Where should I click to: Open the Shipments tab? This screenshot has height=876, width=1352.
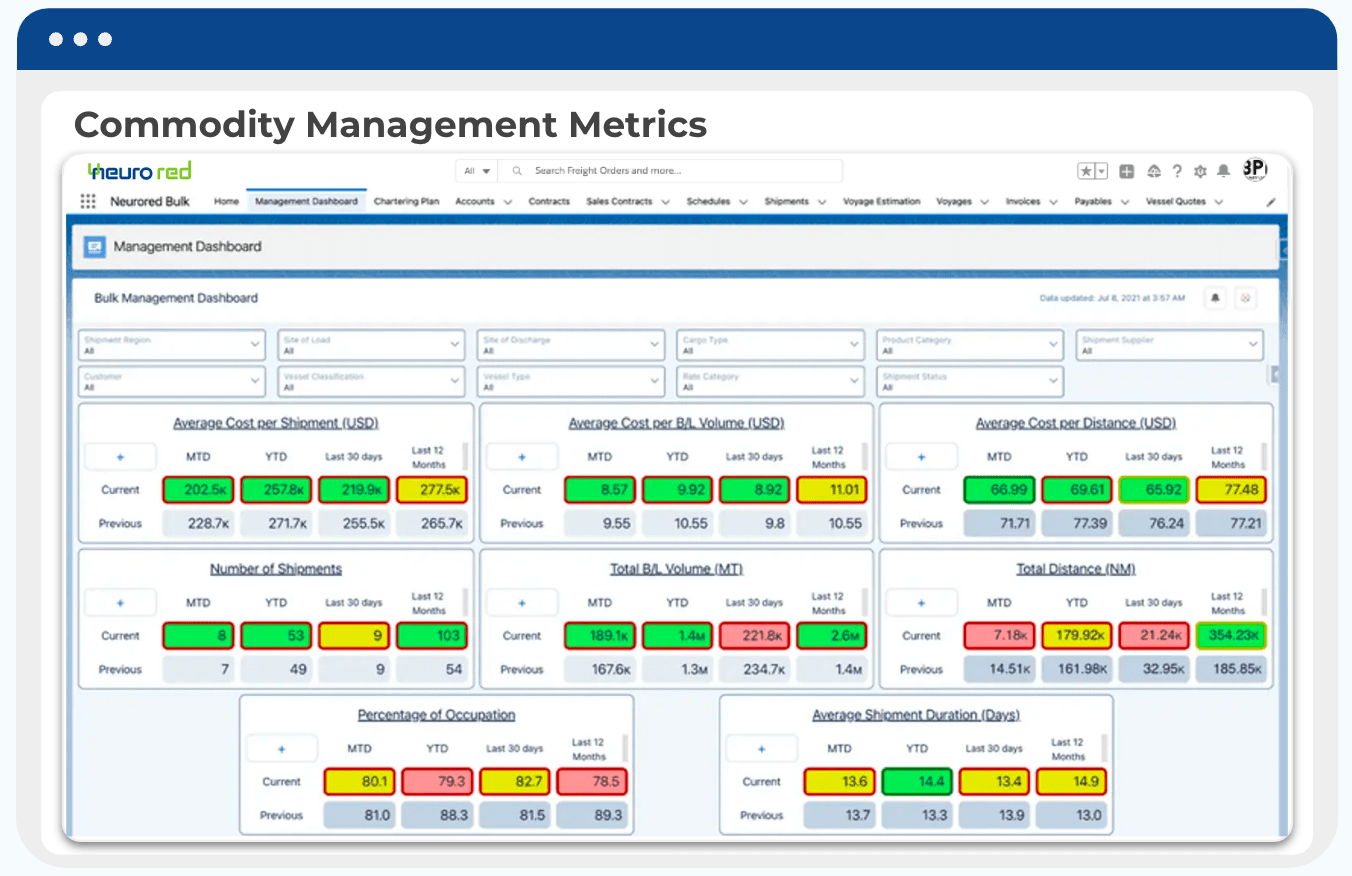[787, 202]
